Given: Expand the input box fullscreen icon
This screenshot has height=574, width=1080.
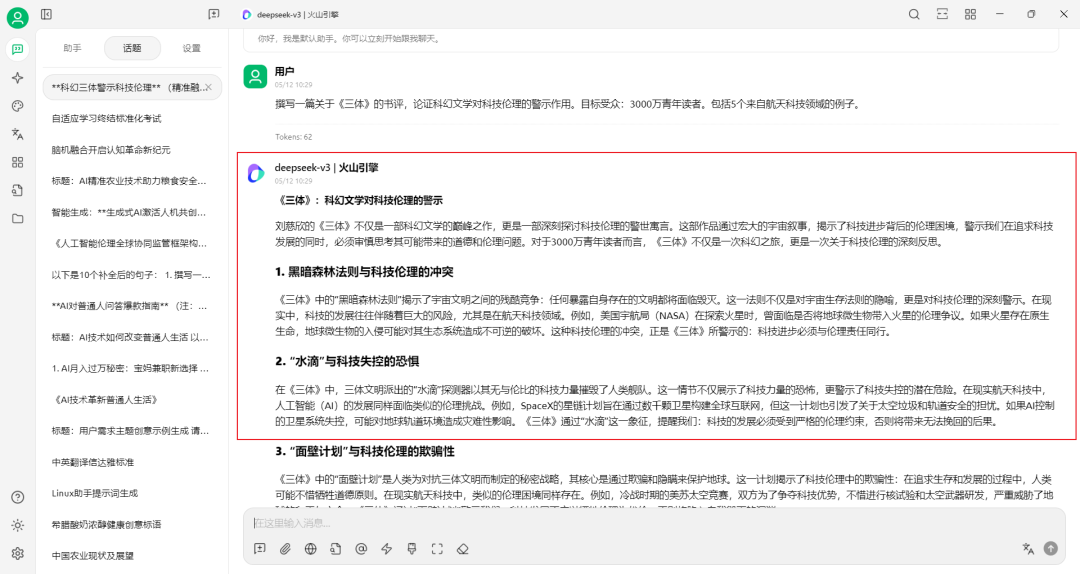Looking at the screenshot, I should [437, 549].
